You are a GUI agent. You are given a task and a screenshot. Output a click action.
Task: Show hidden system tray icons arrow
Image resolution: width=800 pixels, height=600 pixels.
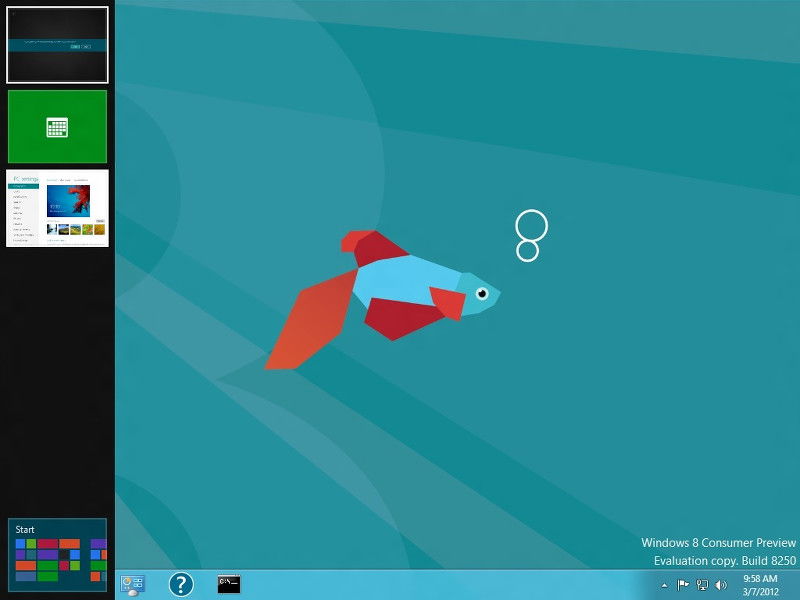point(664,585)
